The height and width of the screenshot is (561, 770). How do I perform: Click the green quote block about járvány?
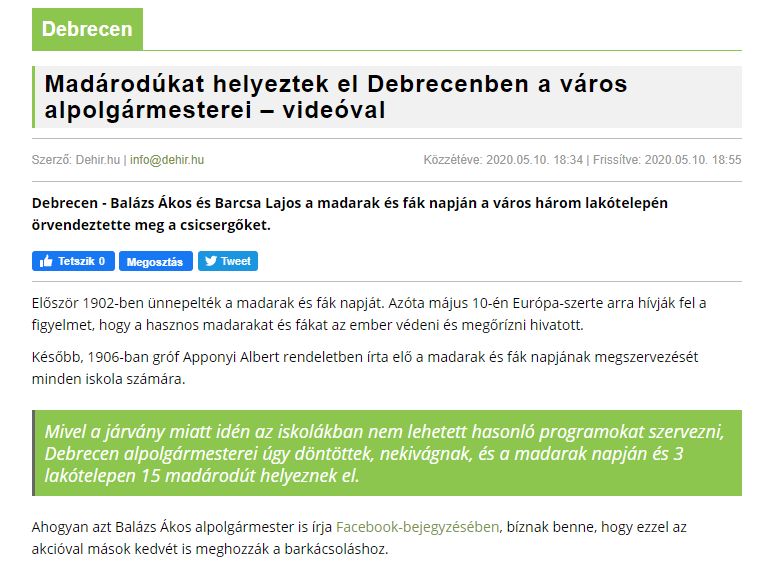tap(387, 453)
